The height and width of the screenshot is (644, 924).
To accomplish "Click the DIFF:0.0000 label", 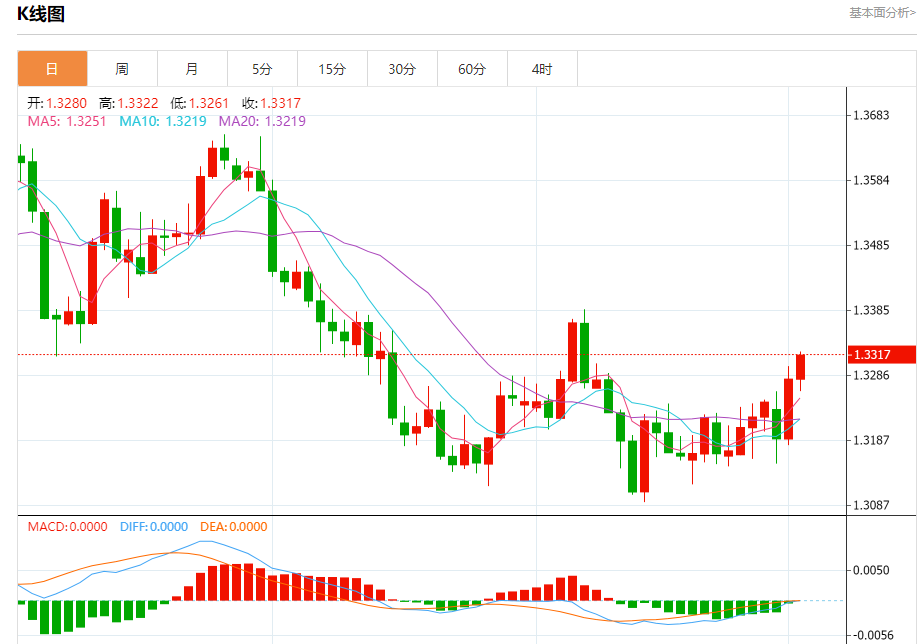I will pyautogui.click(x=154, y=527).
